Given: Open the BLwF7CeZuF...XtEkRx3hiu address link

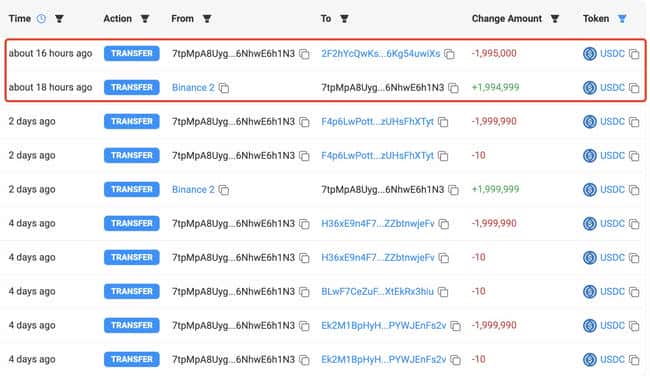Looking at the screenshot, I should click(x=377, y=291).
